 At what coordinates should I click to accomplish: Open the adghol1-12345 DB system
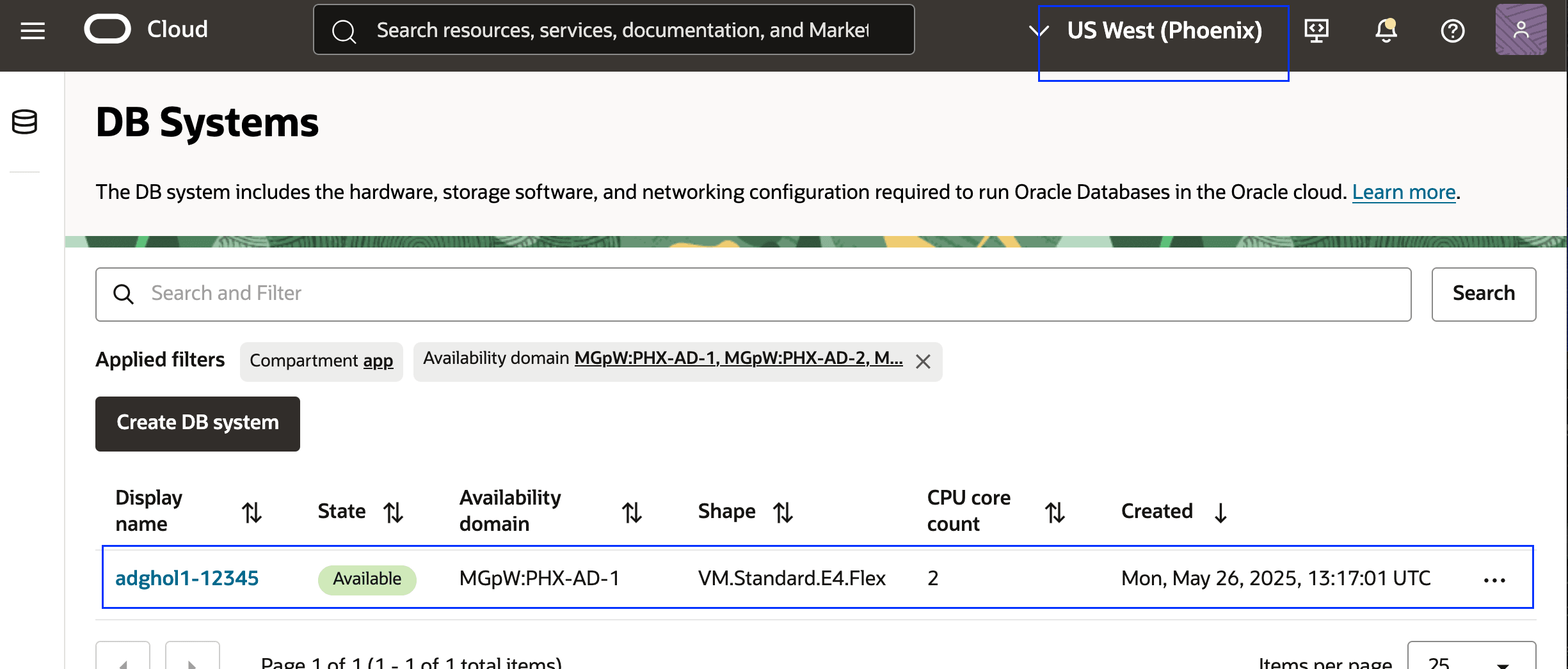point(187,578)
